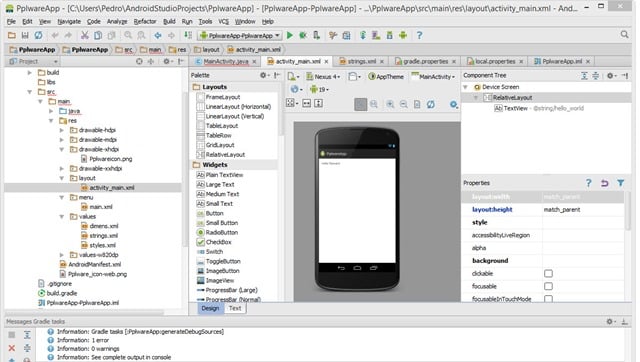Image resolution: width=640 pixels, height=362 pixels.
Task: Open the Nexus 4 device dropdown
Action: pyautogui.click(x=323, y=76)
